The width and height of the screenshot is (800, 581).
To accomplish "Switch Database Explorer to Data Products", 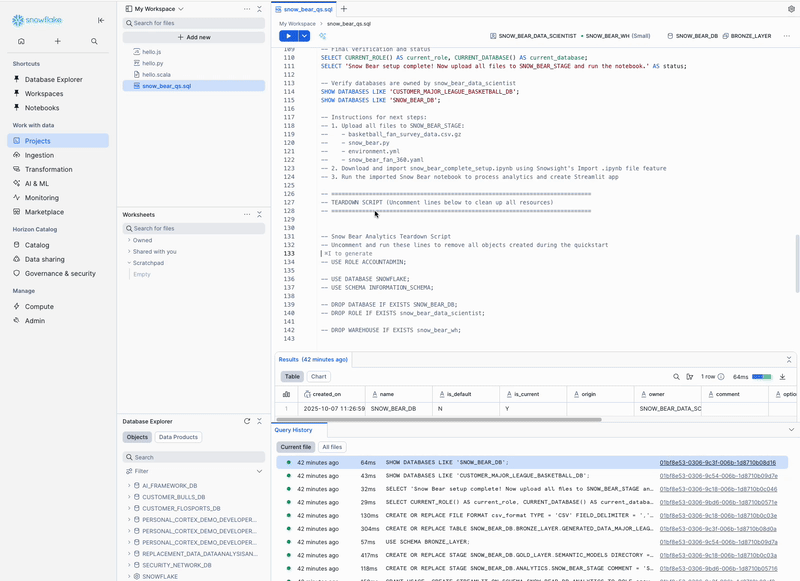I will point(178,437).
